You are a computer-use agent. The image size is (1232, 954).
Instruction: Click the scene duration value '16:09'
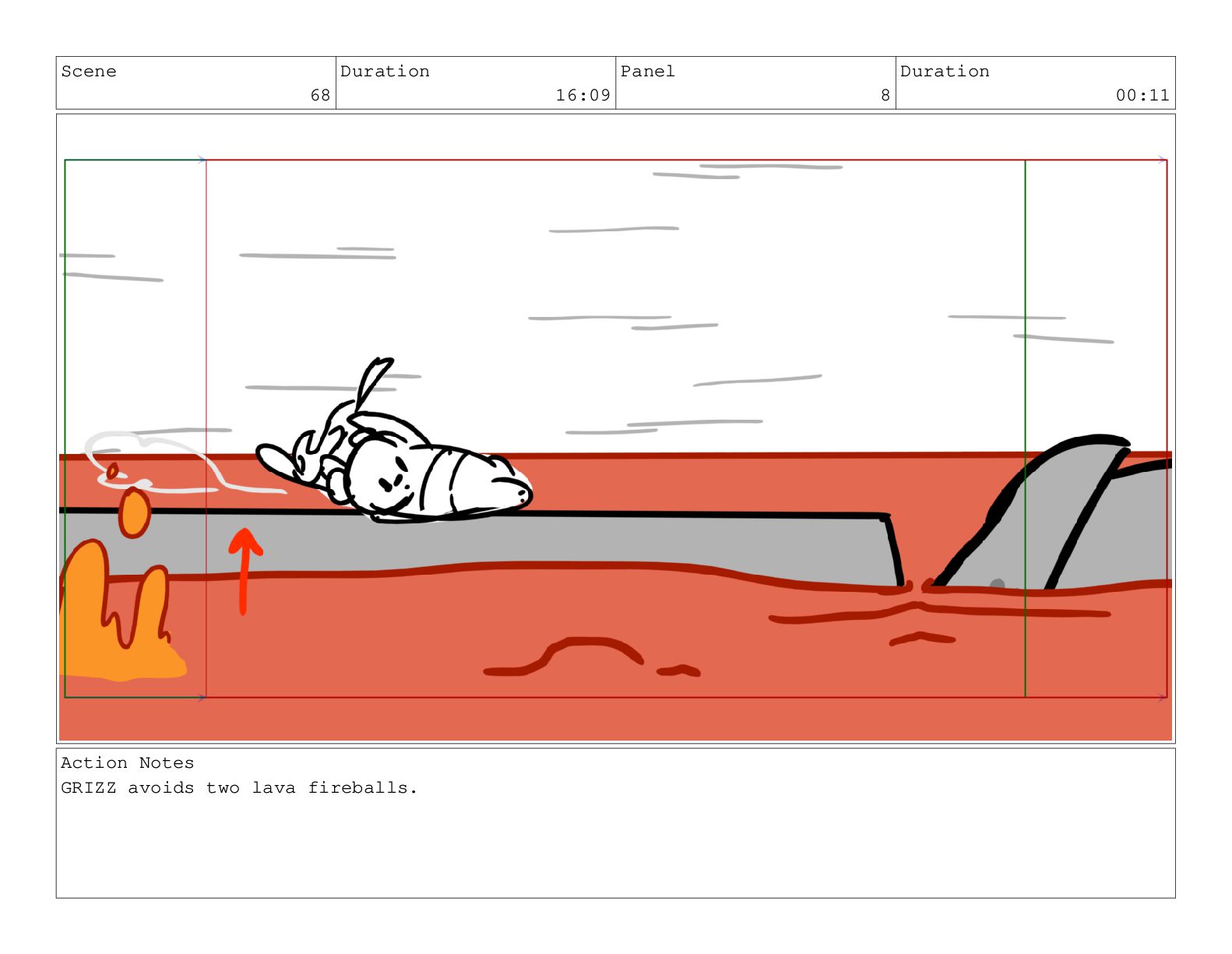click(x=583, y=95)
